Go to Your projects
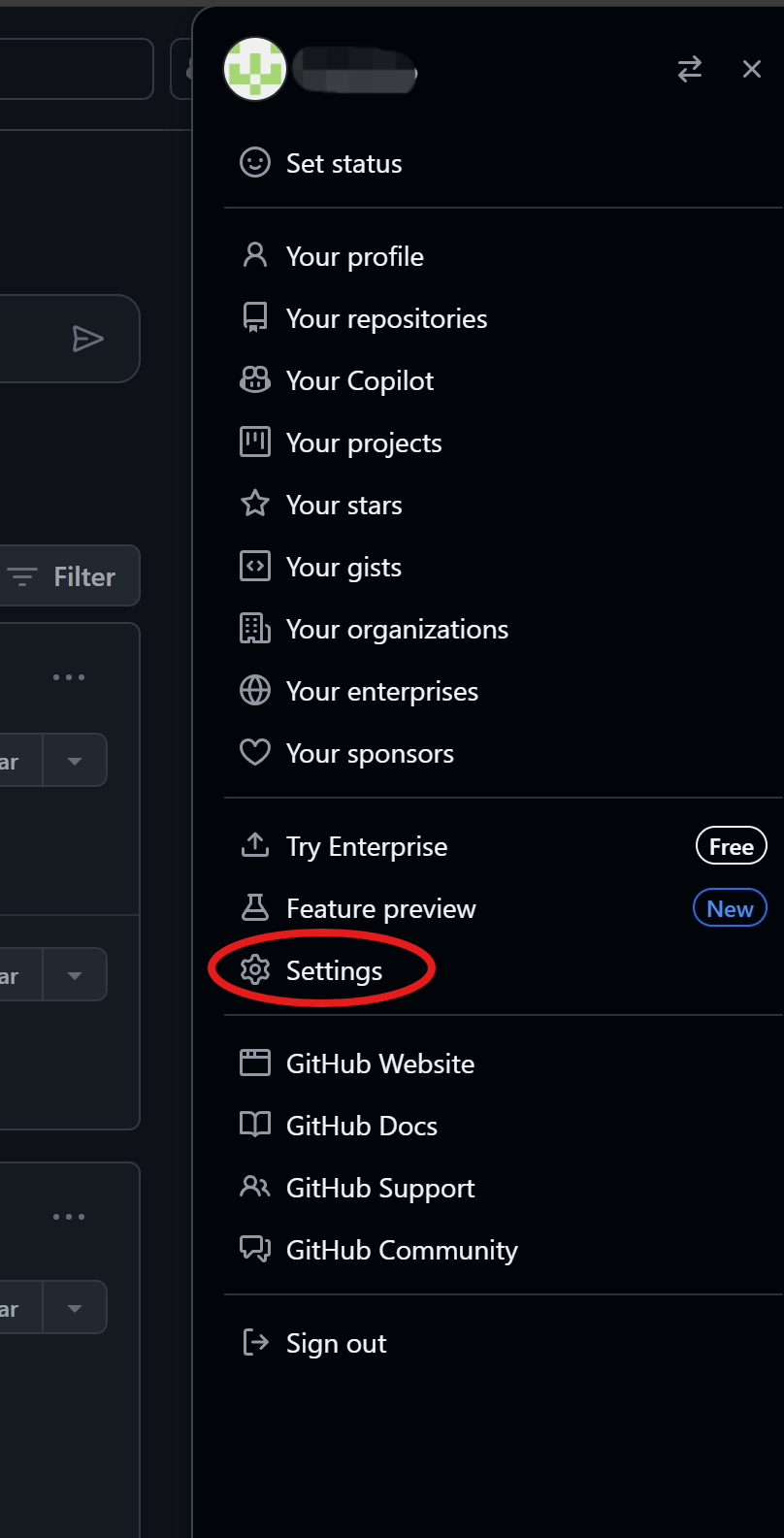Viewport: 784px width, 1538px height. click(364, 442)
